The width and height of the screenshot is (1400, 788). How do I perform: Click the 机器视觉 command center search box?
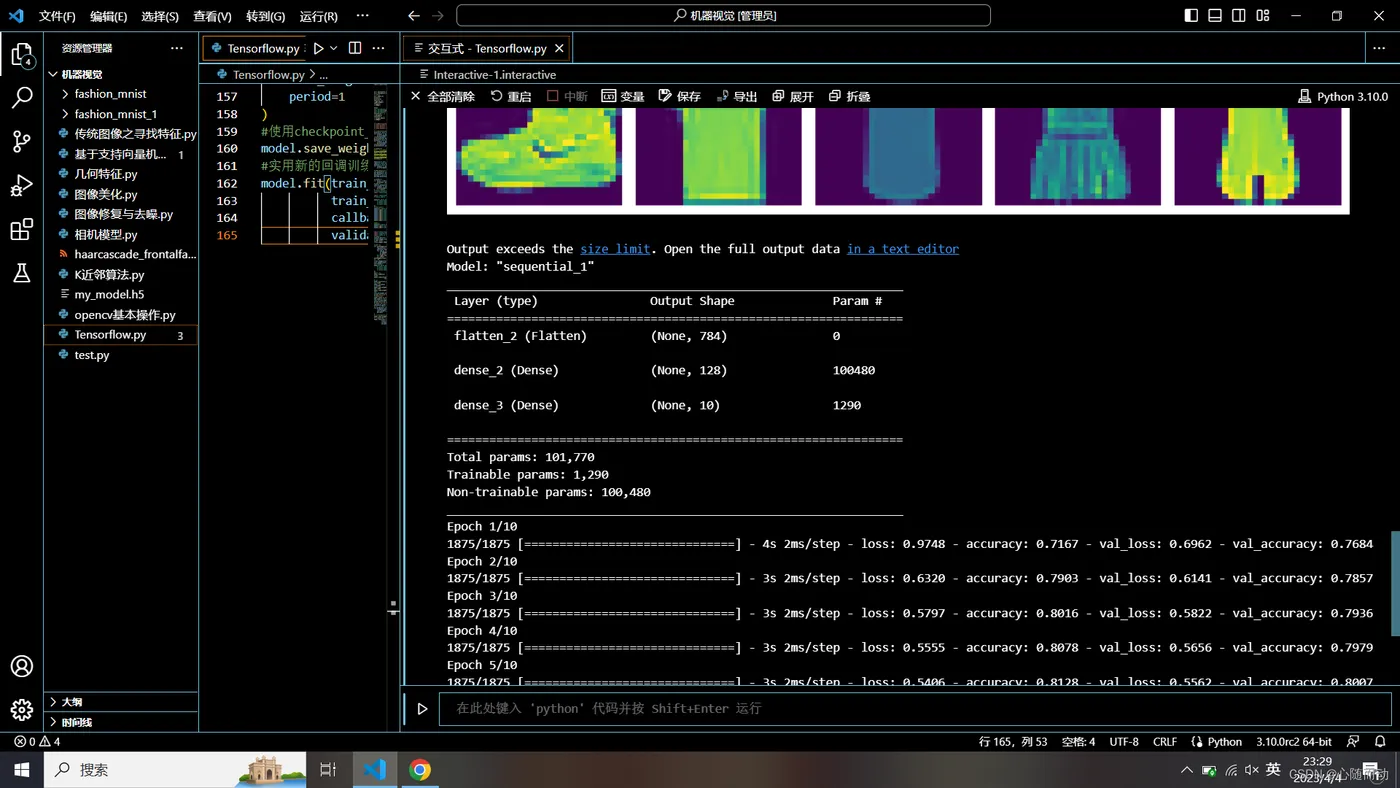point(724,15)
